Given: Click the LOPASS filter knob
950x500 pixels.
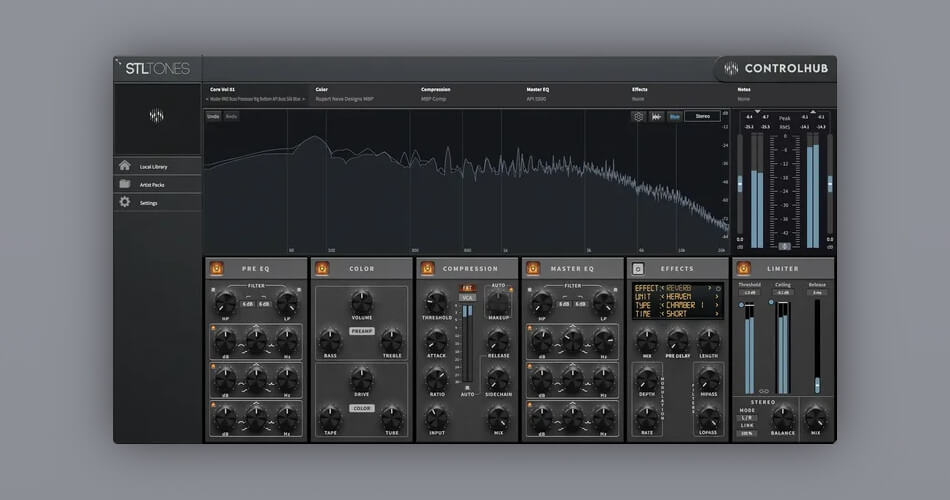Looking at the screenshot, I should click(x=708, y=418).
